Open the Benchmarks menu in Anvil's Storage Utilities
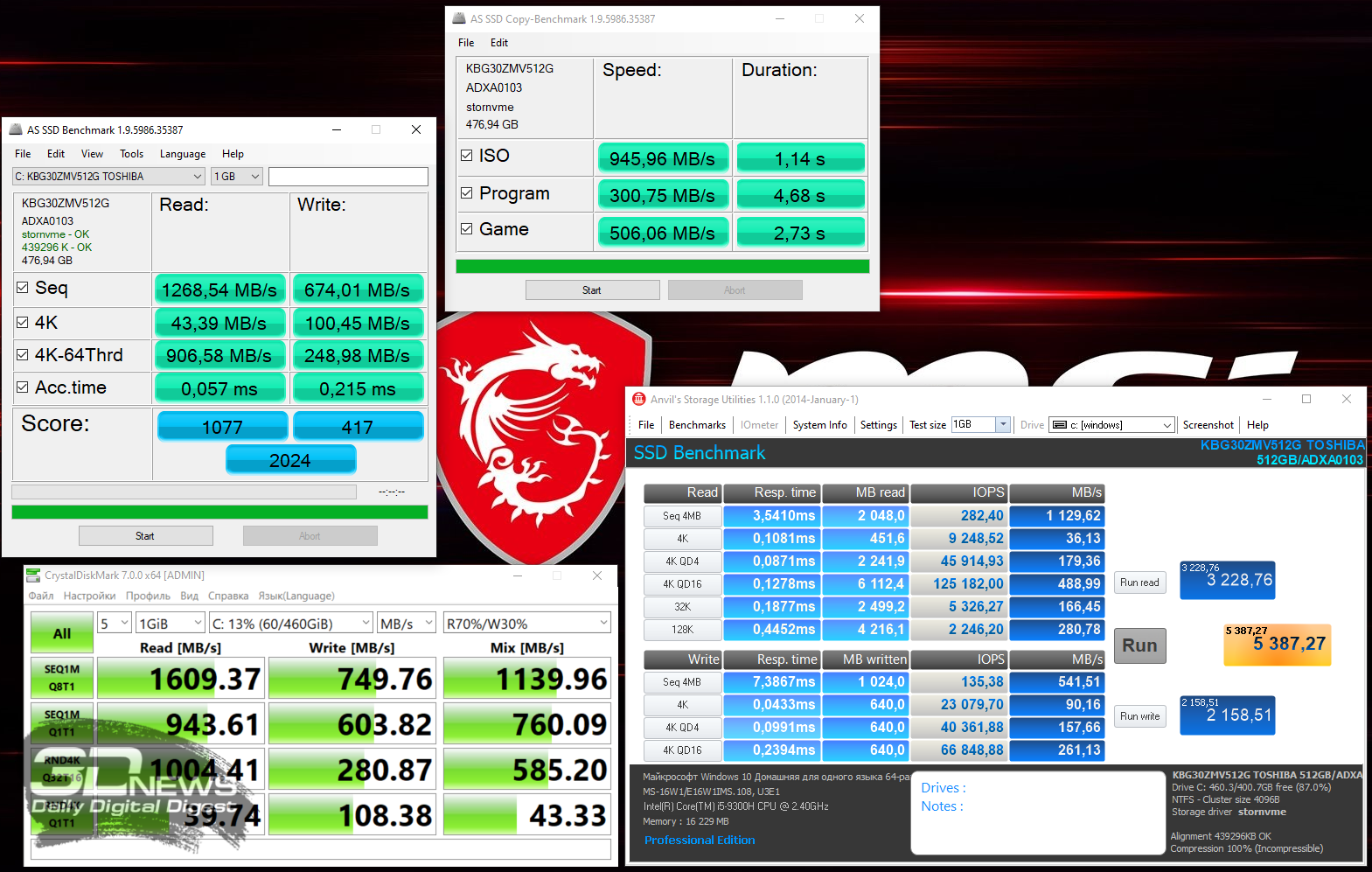This screenshot has height=872, width=1372. [697, 425]
